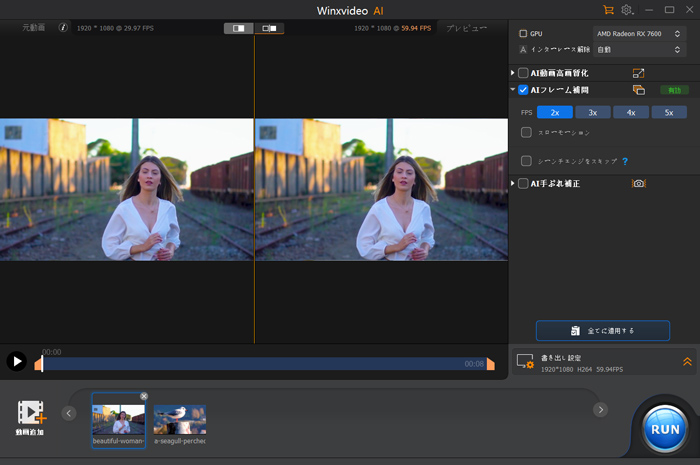This screenshot has width=700, height=465.
Task: Click the blue RUN button
Action: 665,429
